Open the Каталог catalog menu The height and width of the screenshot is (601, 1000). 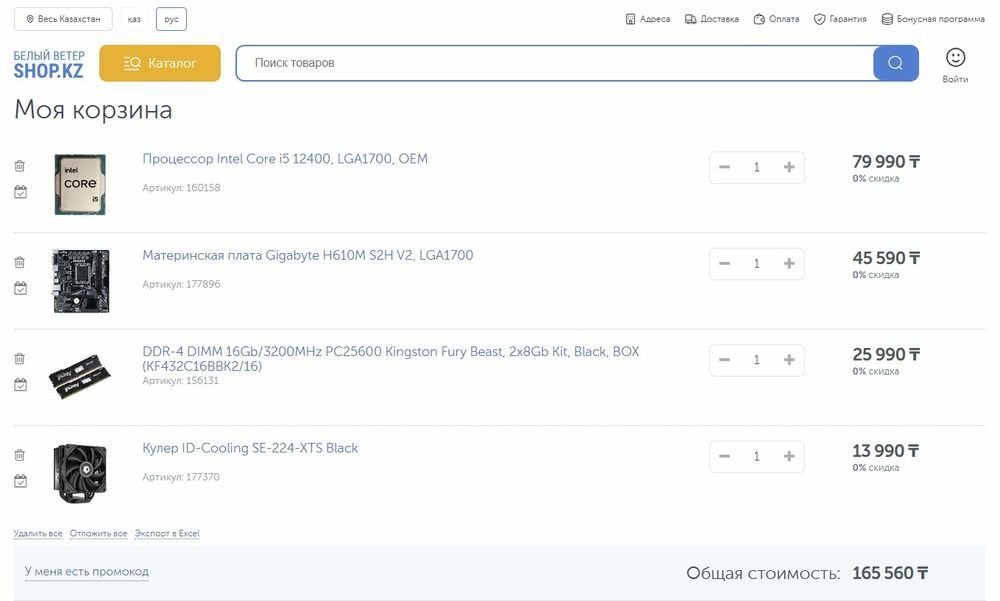tap(160, 63)
